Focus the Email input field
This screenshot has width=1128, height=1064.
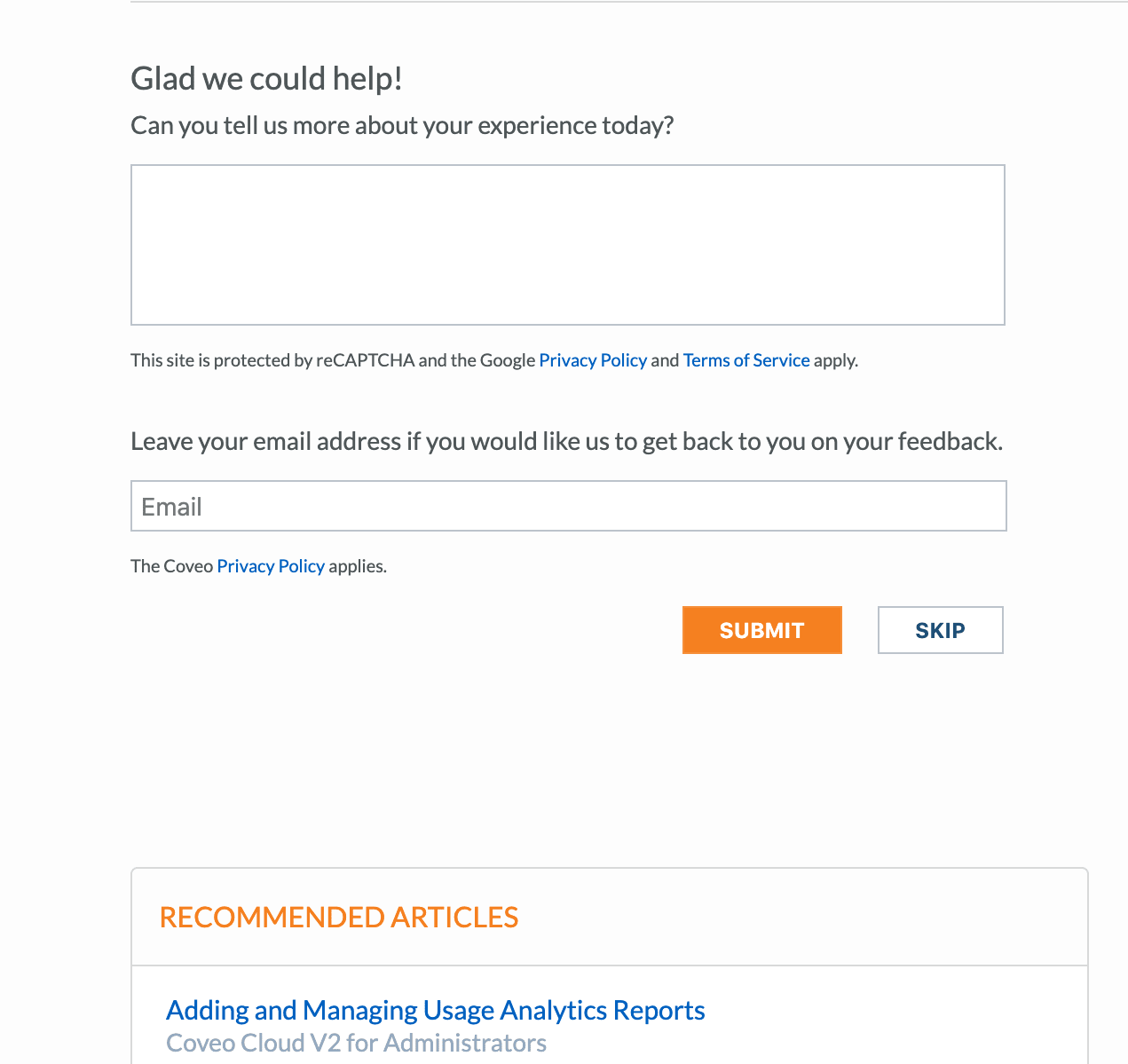click(x=568, y=507)
